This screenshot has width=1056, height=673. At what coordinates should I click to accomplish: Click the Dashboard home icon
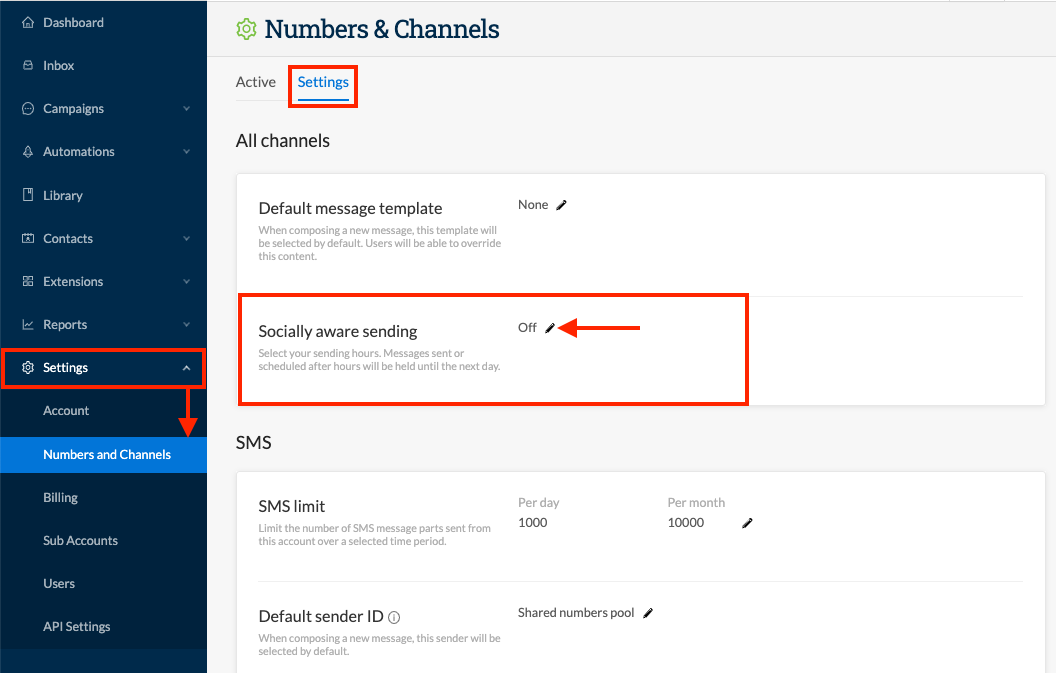tap(28, 23)
